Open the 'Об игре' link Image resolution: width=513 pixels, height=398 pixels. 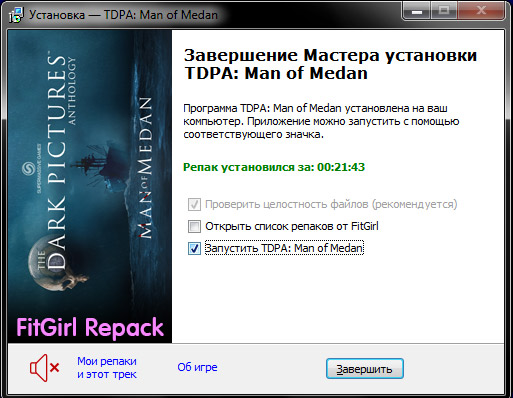[x=197, y=367]
